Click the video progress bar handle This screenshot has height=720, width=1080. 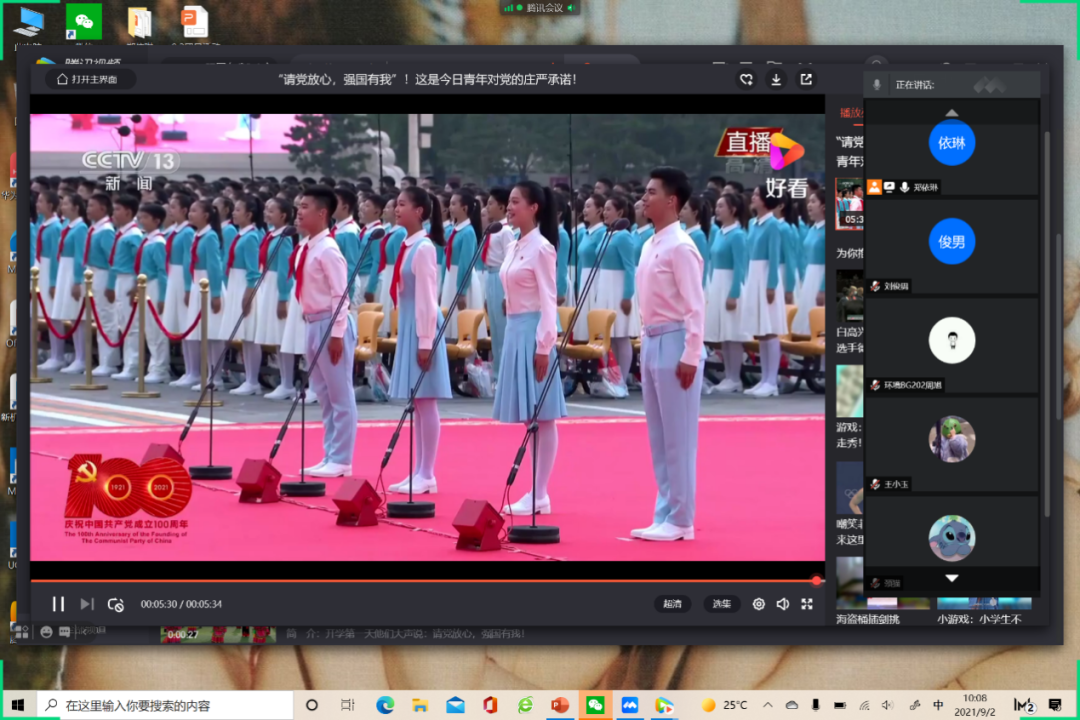[817, 580]
